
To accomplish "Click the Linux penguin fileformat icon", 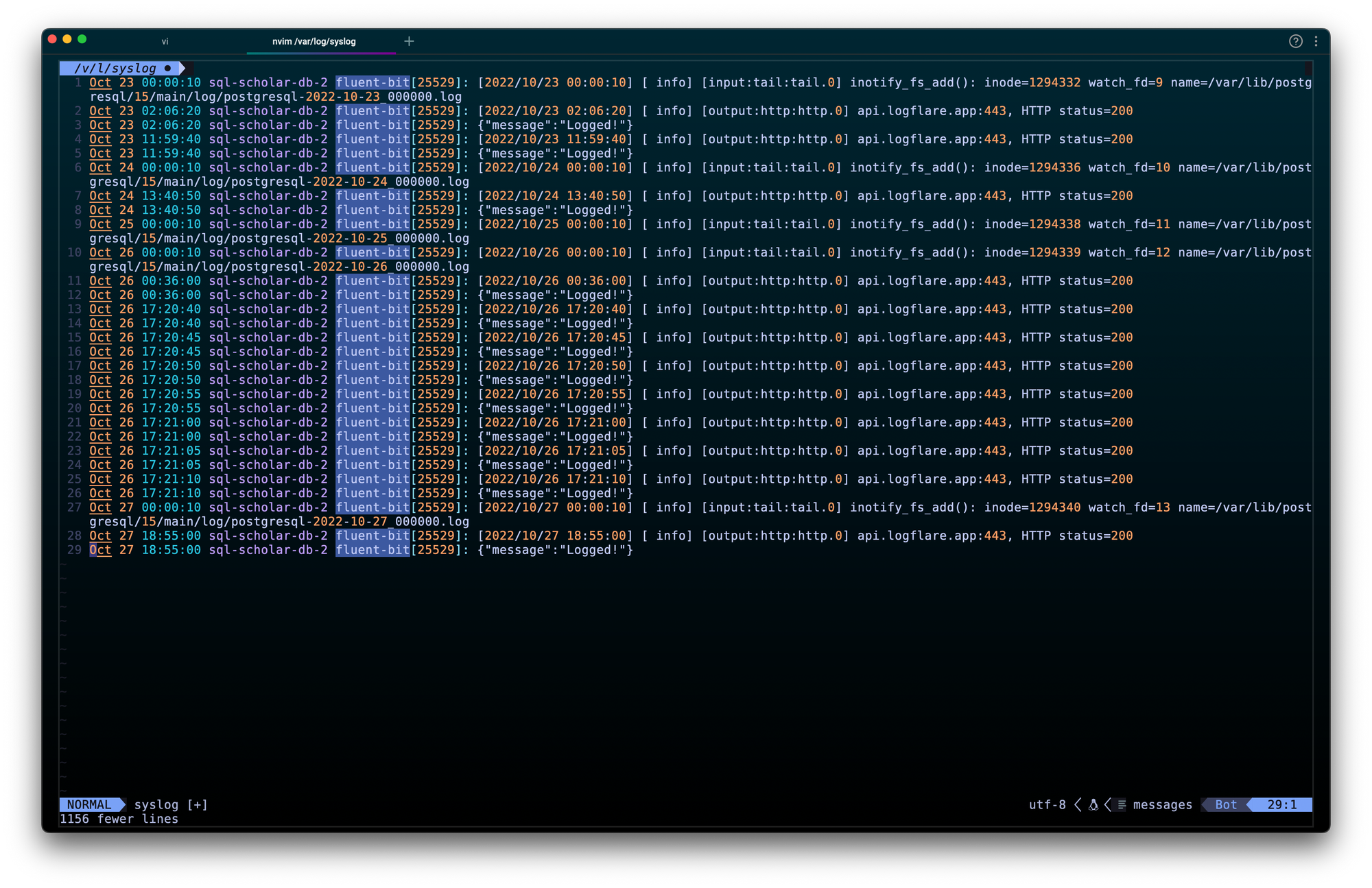I will coord(1093,804).
